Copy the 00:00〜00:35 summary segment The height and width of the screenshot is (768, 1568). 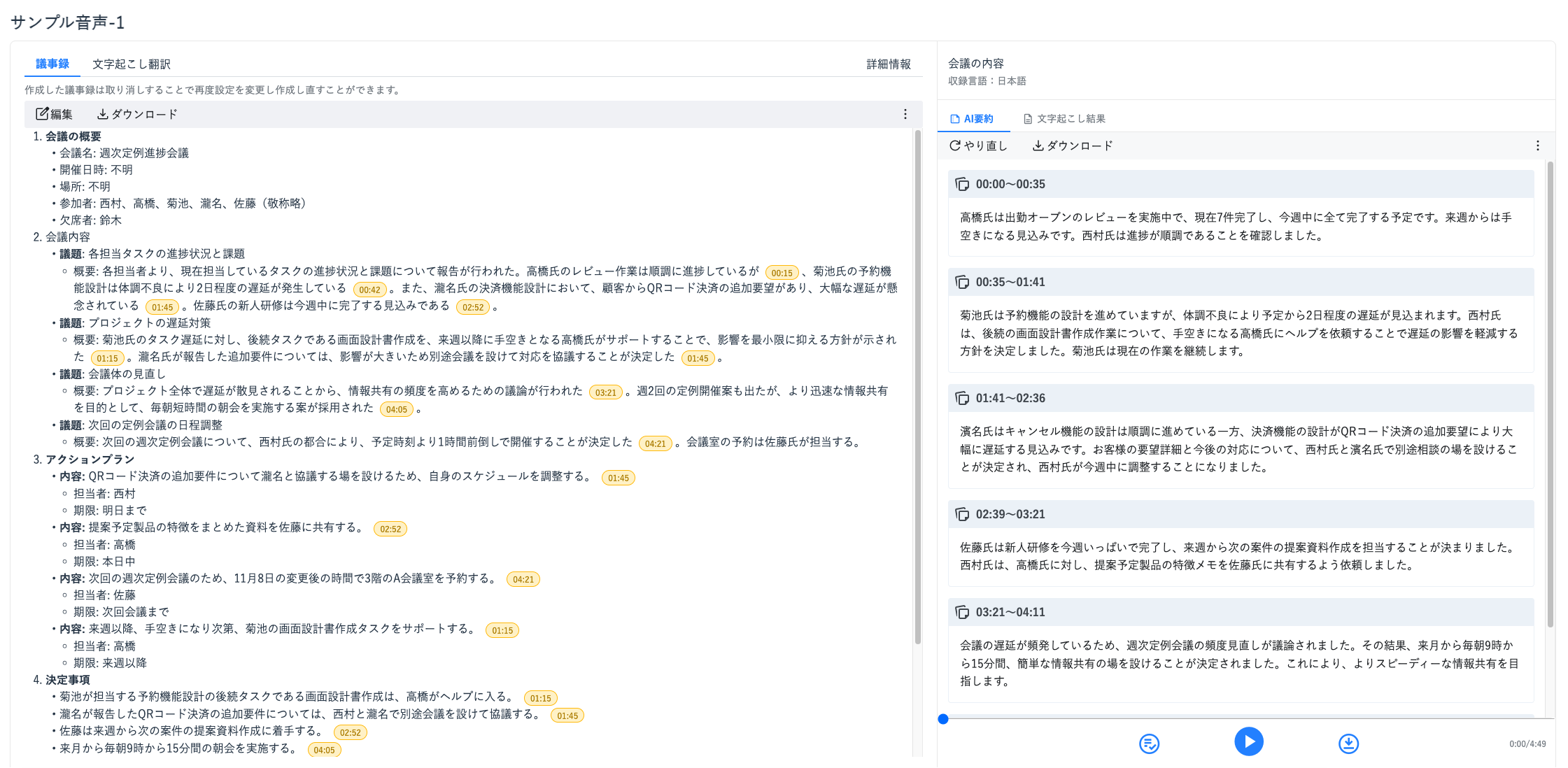tap(962, 184)
